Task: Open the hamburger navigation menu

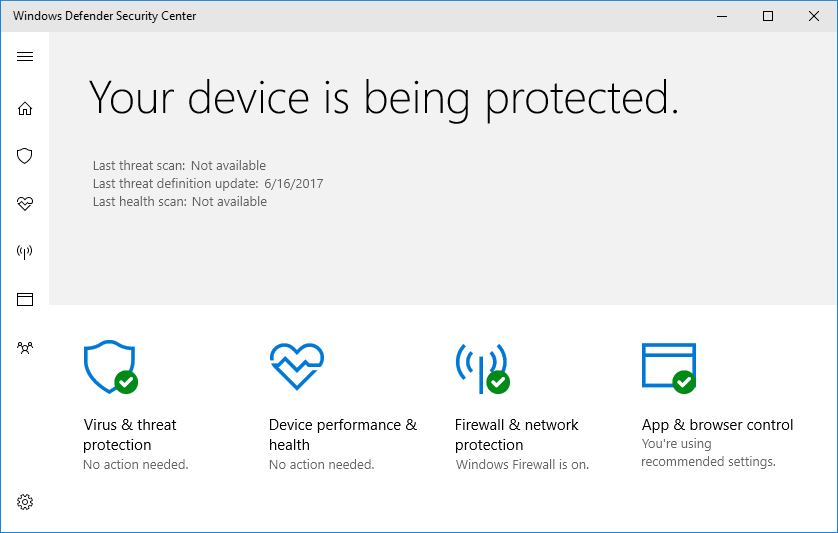Action: point(25,57)
